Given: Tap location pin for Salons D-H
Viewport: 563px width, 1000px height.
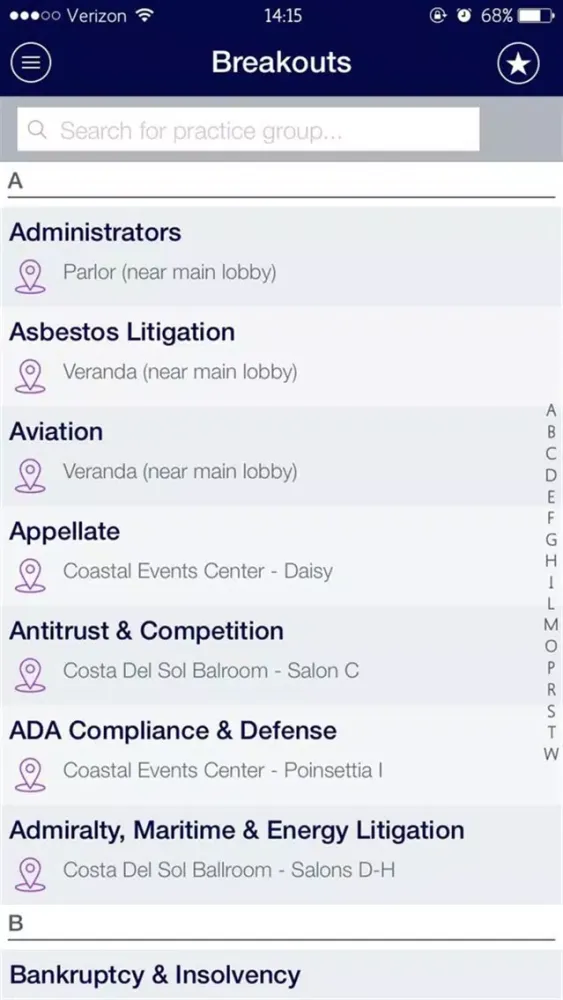Looking at the screenshot, I should click(30, 874).
